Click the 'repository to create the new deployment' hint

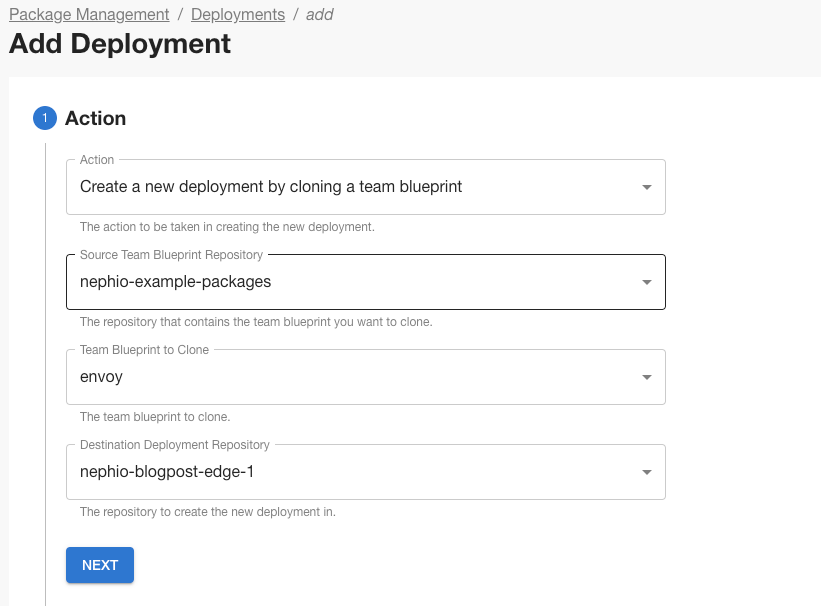(x=207, y=512)
